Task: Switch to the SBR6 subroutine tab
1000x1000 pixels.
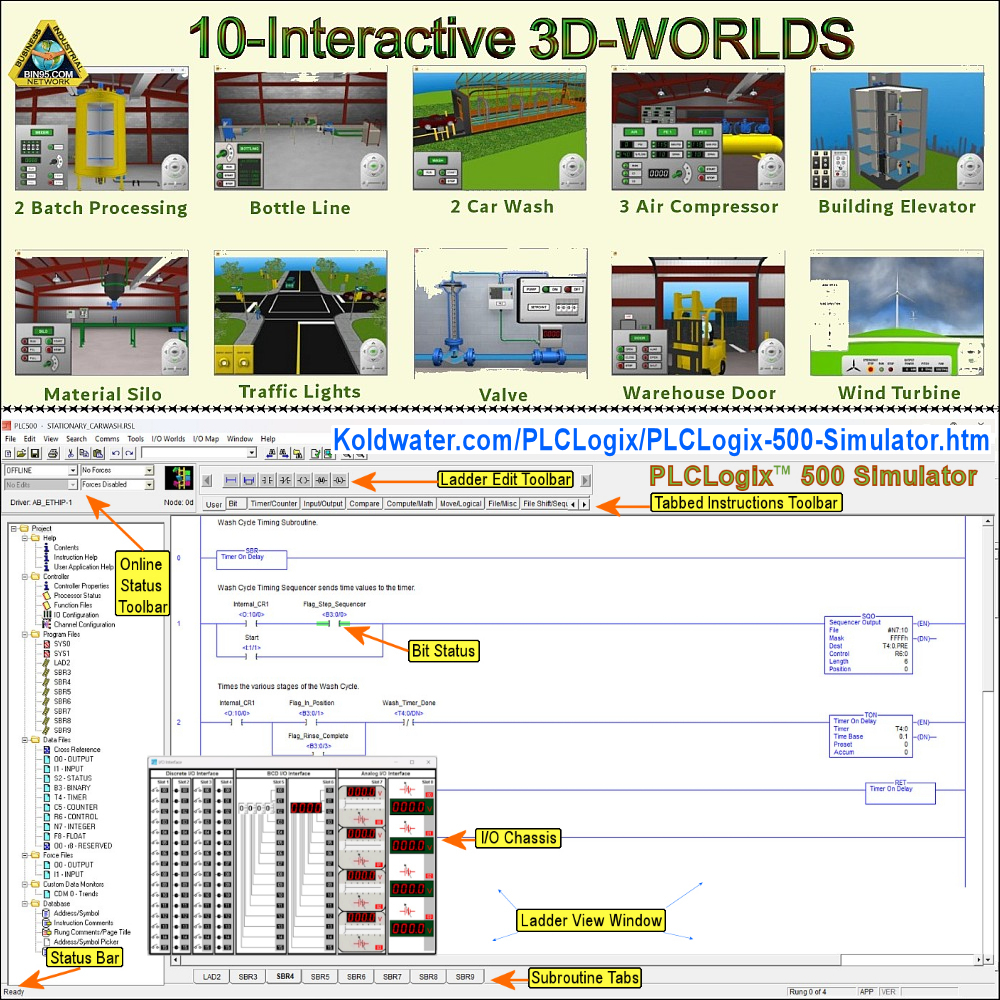Action: click(357, 976)
